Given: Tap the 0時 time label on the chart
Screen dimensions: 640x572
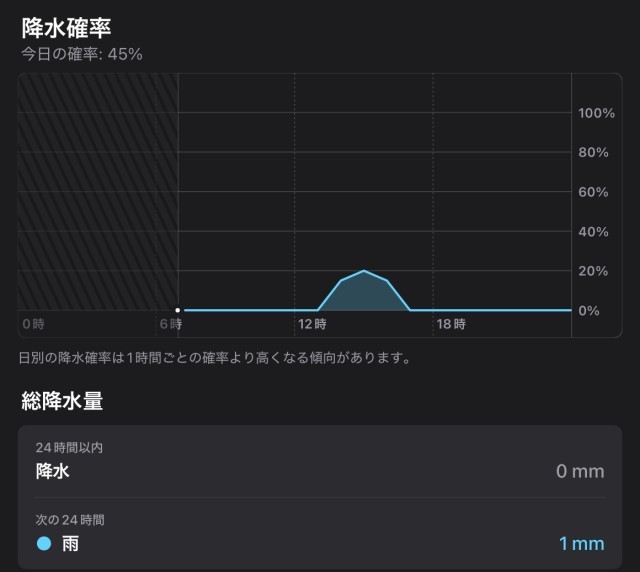Looking at the screenshot, I should click(34, 324).
